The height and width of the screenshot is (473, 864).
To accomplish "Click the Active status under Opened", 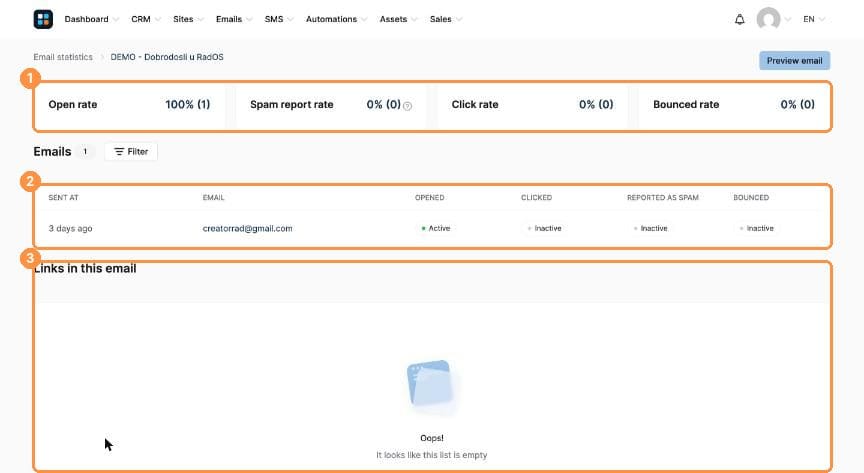I will 436,228.
